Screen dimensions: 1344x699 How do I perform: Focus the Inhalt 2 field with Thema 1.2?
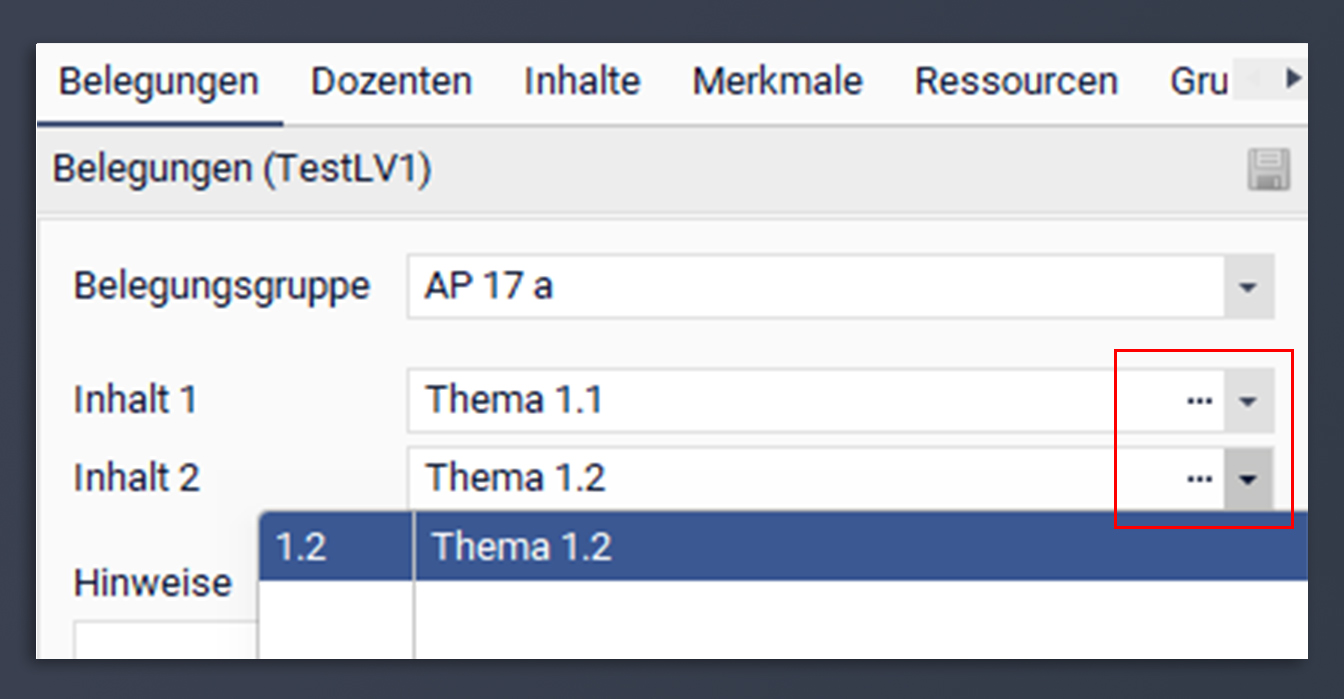point(795,479)
